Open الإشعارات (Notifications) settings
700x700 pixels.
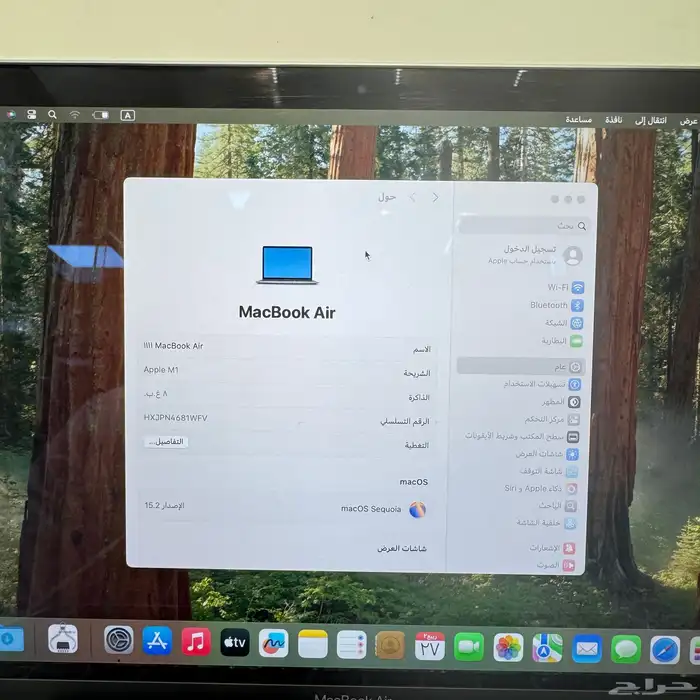click(x=552, y=548)
